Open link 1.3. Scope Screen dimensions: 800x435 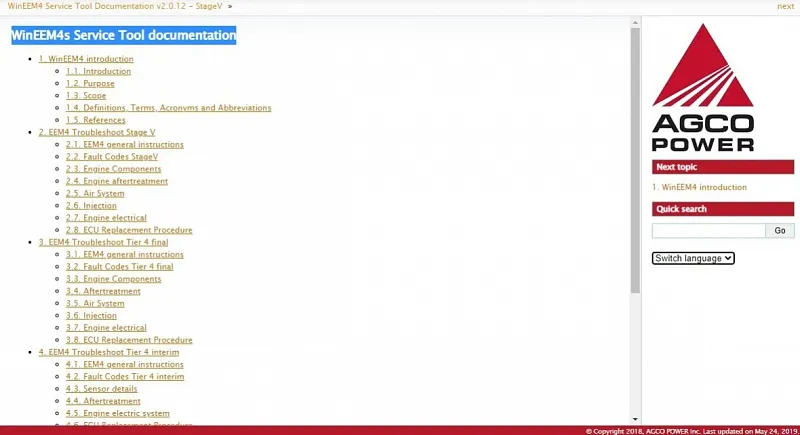(86, 95)
